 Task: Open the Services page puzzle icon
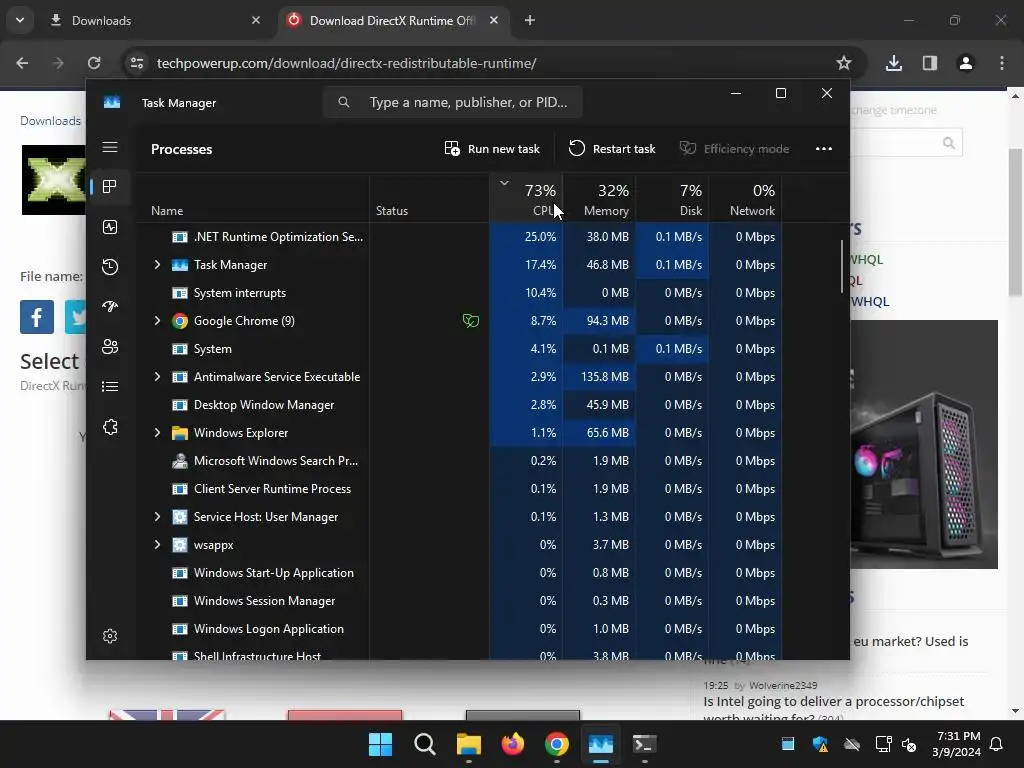coord(110,427)
